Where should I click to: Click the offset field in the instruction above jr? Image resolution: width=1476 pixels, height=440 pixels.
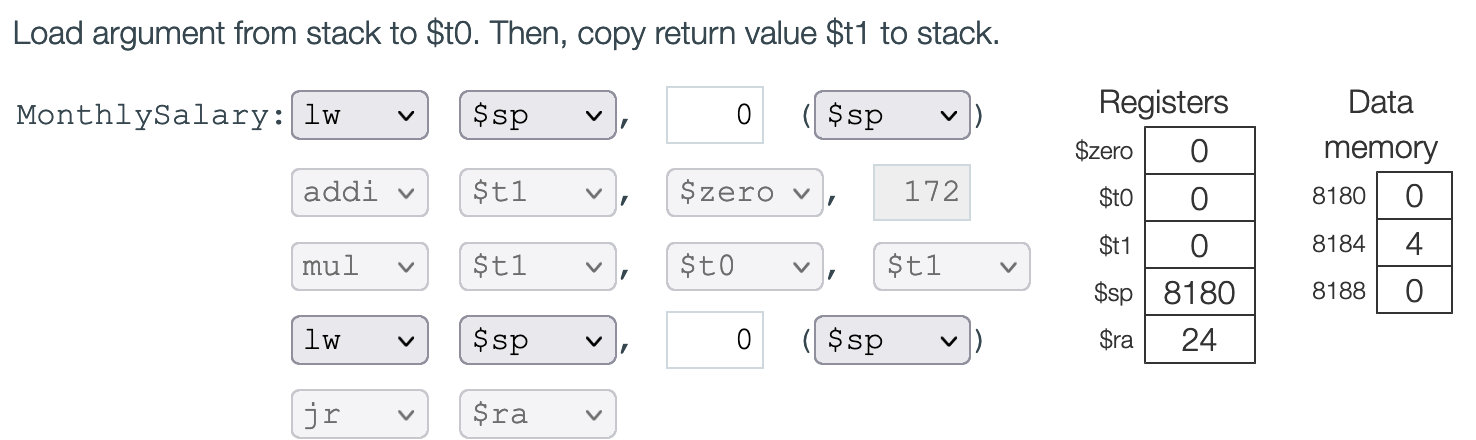click(x=714, y=340)
